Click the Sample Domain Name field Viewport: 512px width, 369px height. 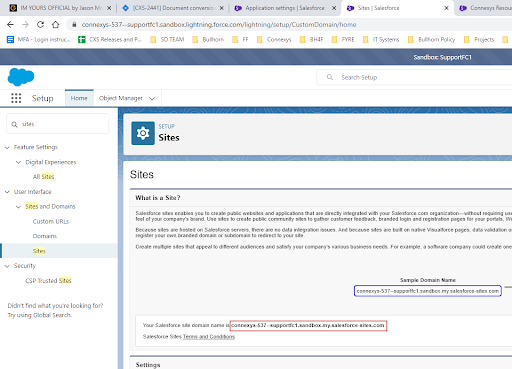428,291
